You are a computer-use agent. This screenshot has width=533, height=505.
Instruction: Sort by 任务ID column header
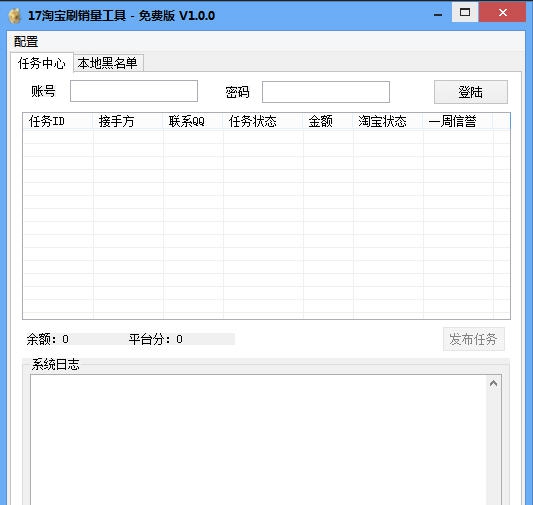[x=58, y=121]
